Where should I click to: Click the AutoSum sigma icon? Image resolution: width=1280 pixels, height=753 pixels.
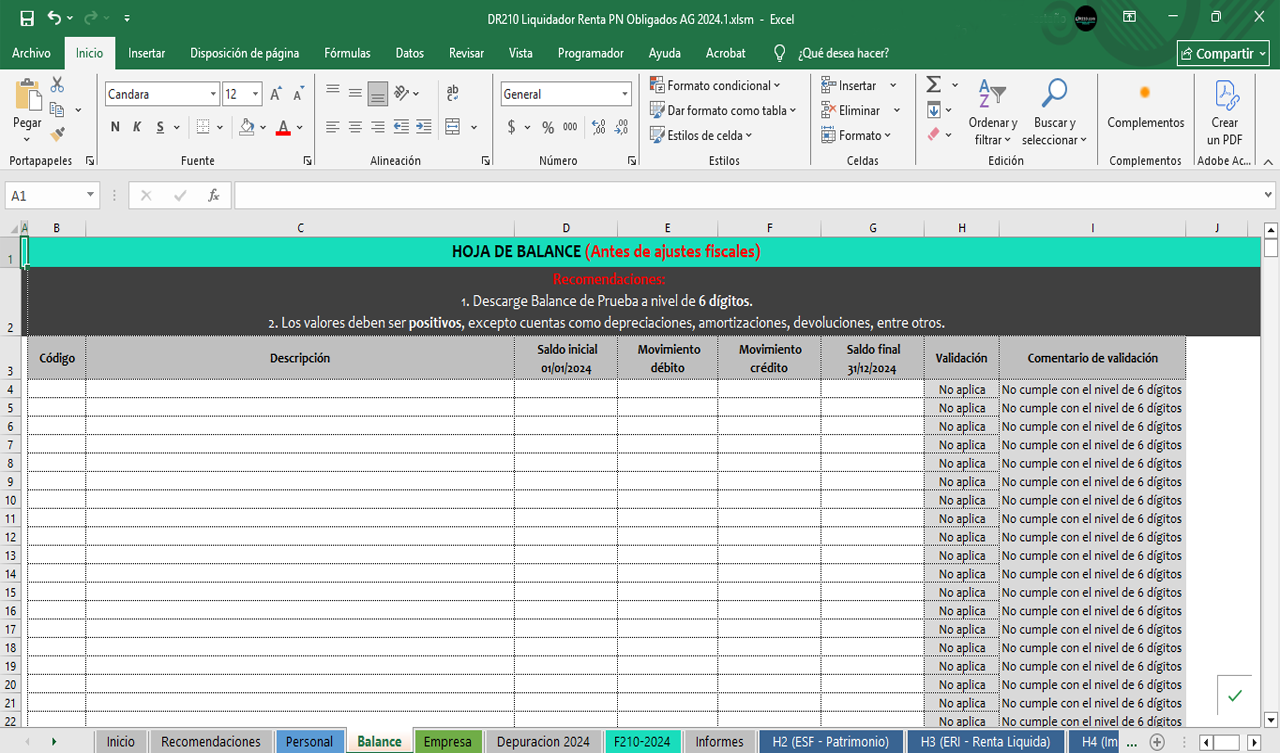click(934, 84)
